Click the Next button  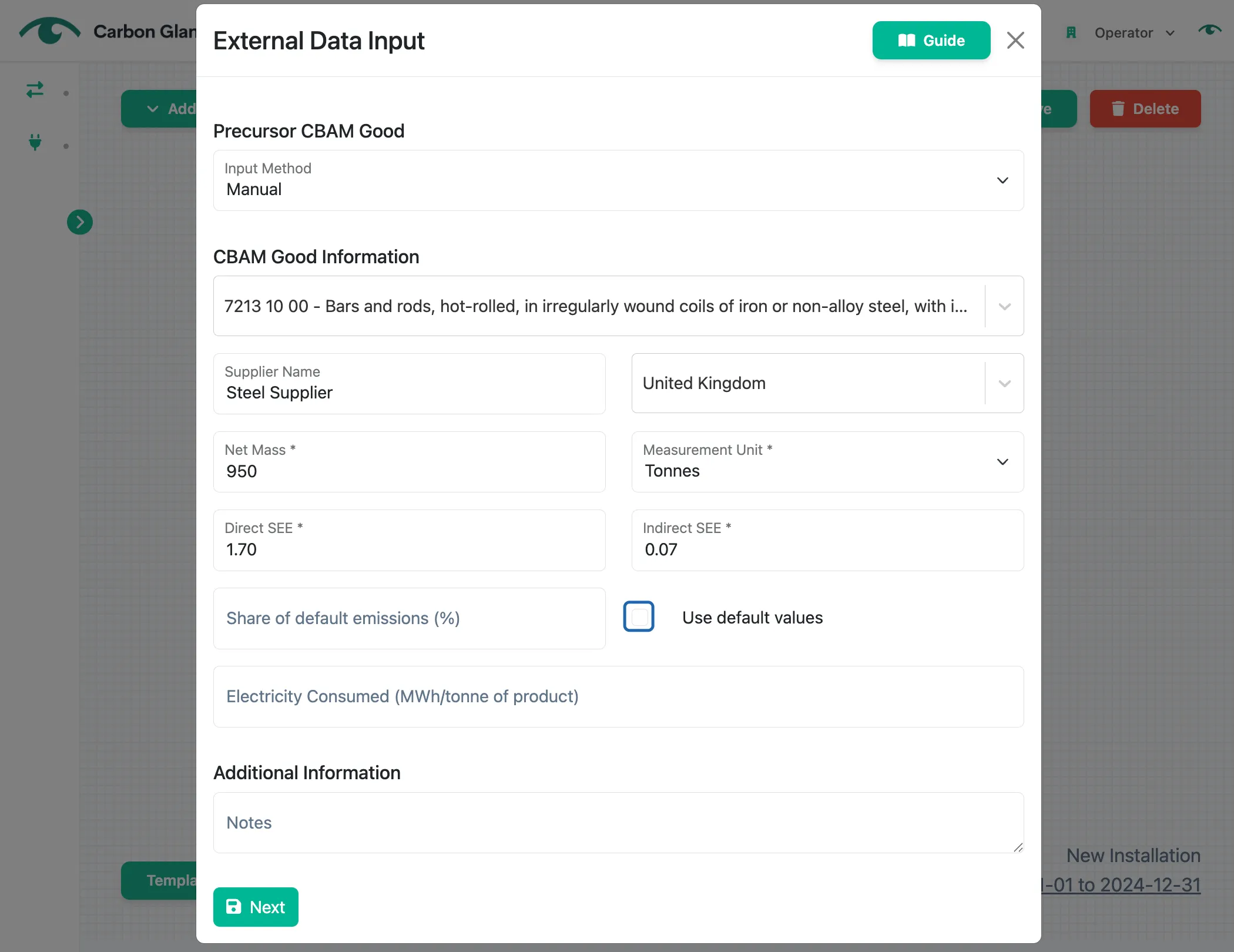256,907
